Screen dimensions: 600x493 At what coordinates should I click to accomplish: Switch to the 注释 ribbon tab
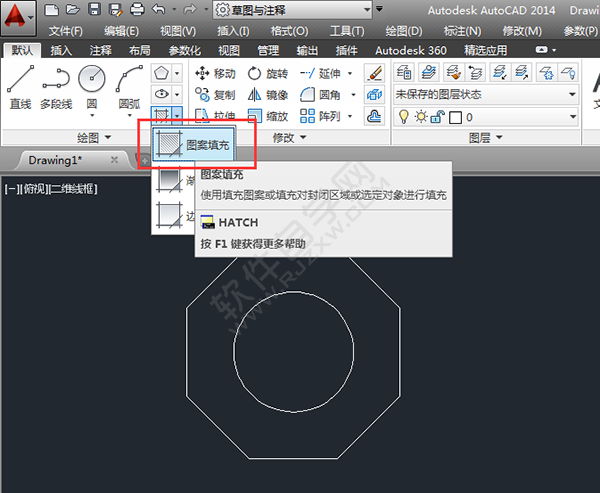coord(101,50)
